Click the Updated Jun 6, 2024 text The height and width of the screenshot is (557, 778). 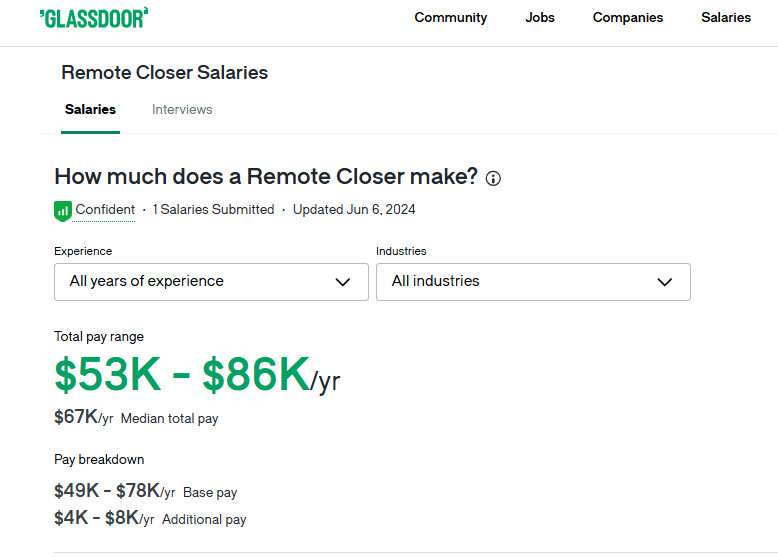click(x=354, y=210)
